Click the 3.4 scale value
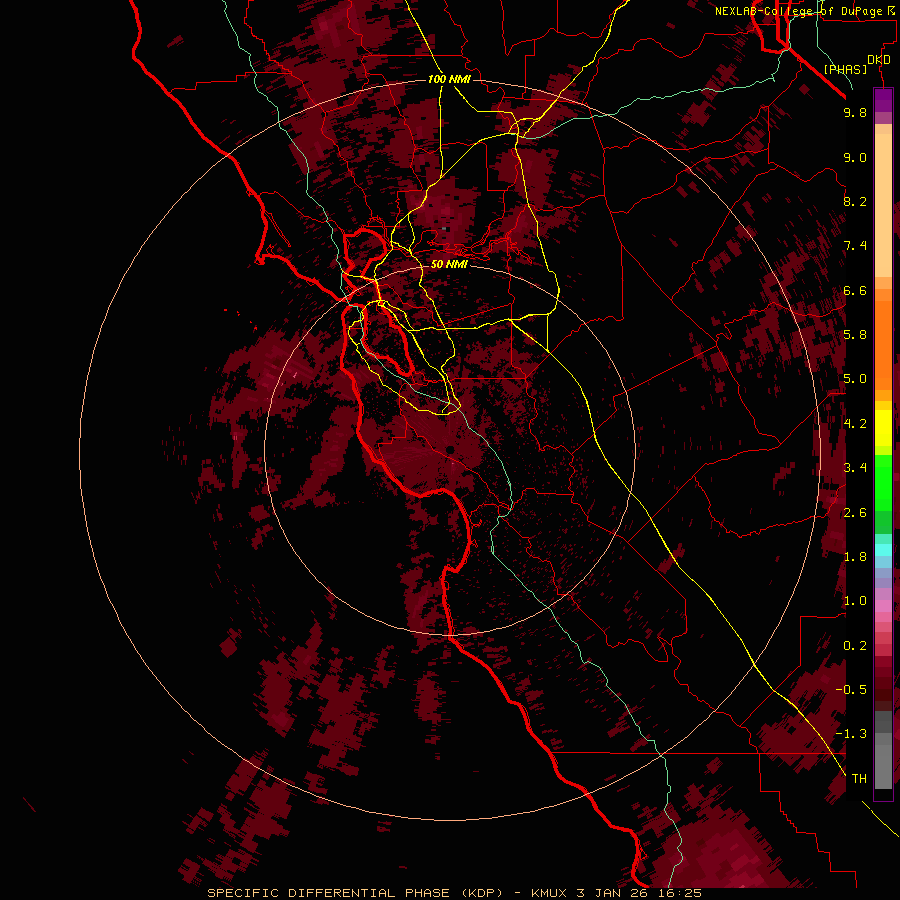900x900 pixels. coord(855,468)
